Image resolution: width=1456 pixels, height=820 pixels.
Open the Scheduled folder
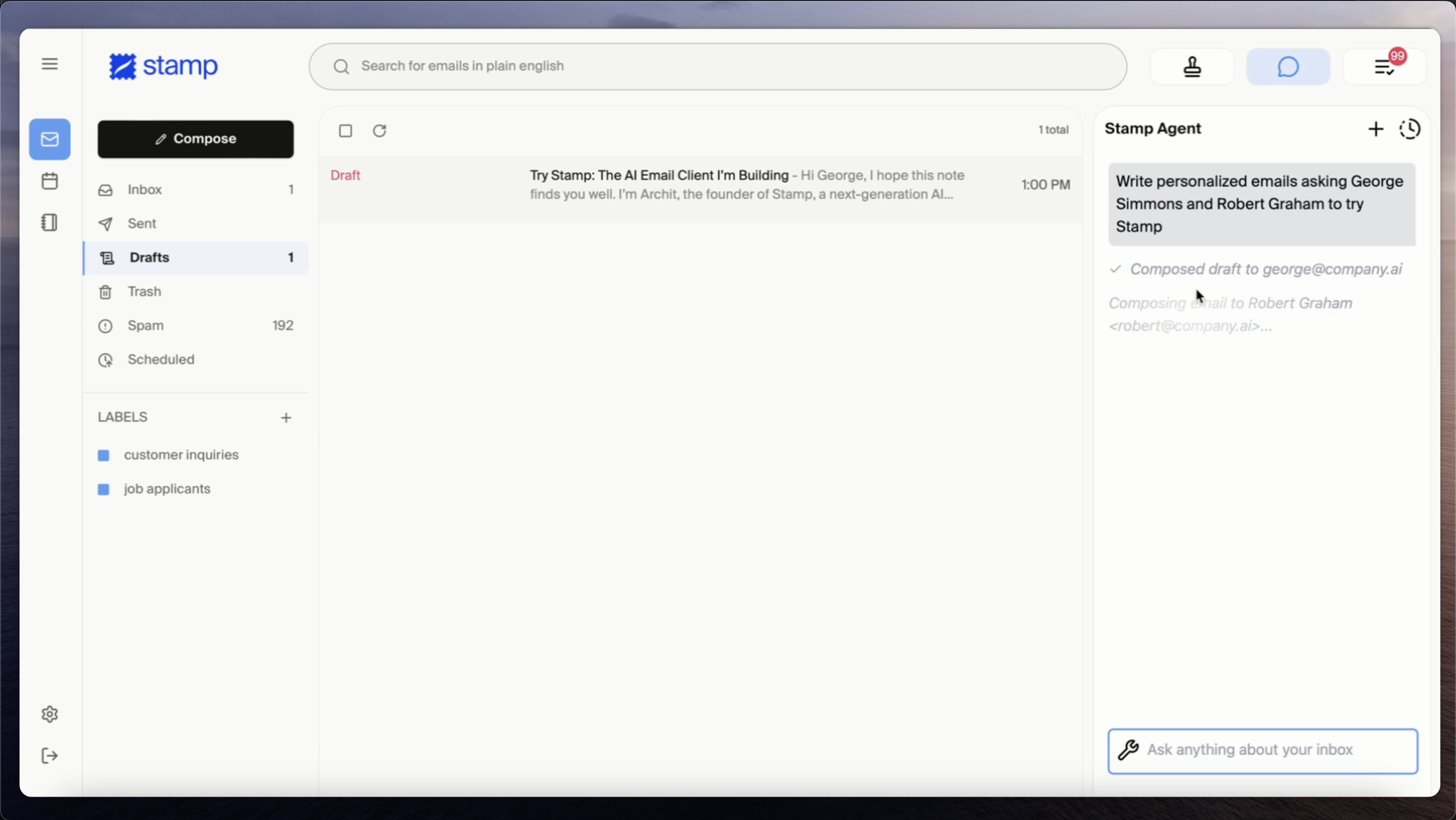(160, 360)
